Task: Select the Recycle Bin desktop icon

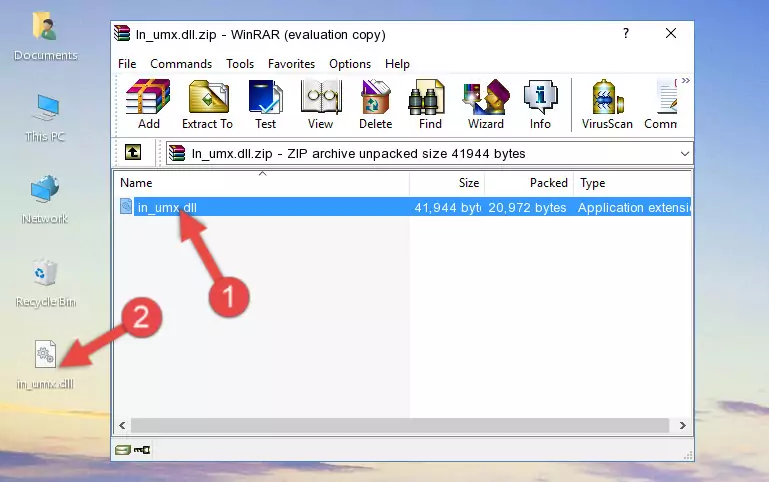Action: coord(46,282)
